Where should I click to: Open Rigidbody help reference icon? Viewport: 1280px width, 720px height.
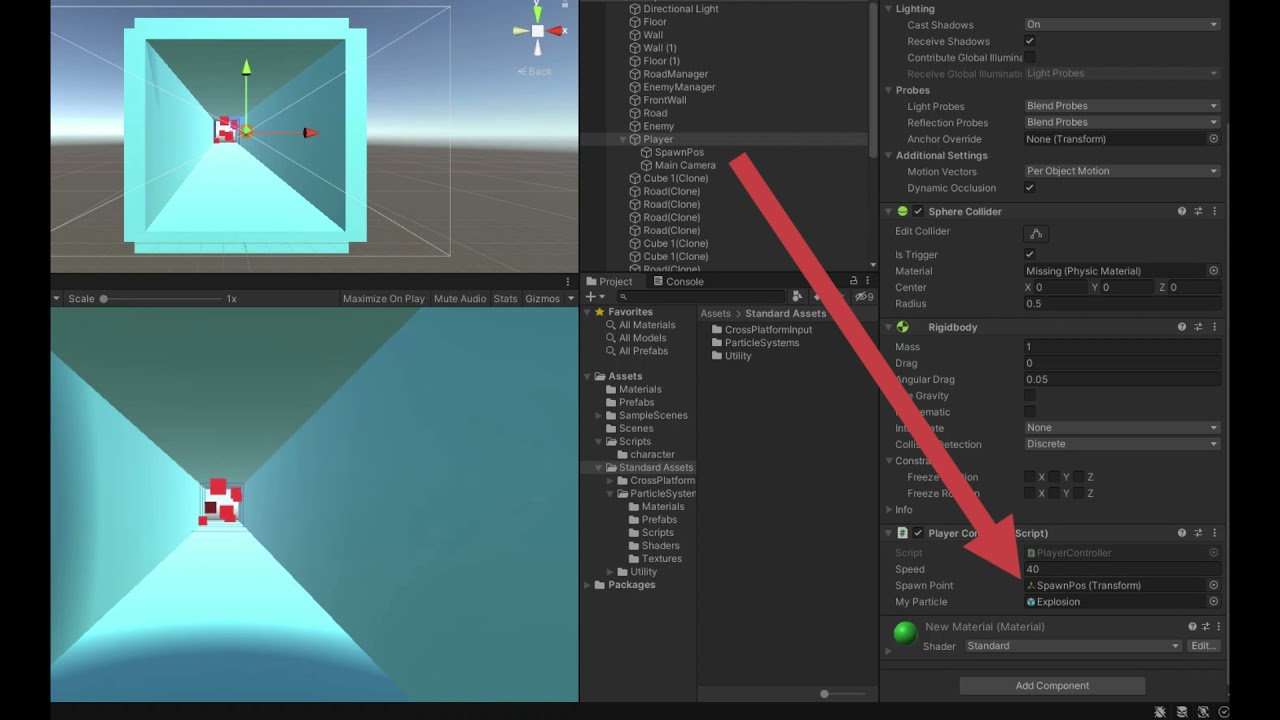[x=1182, y=327]
